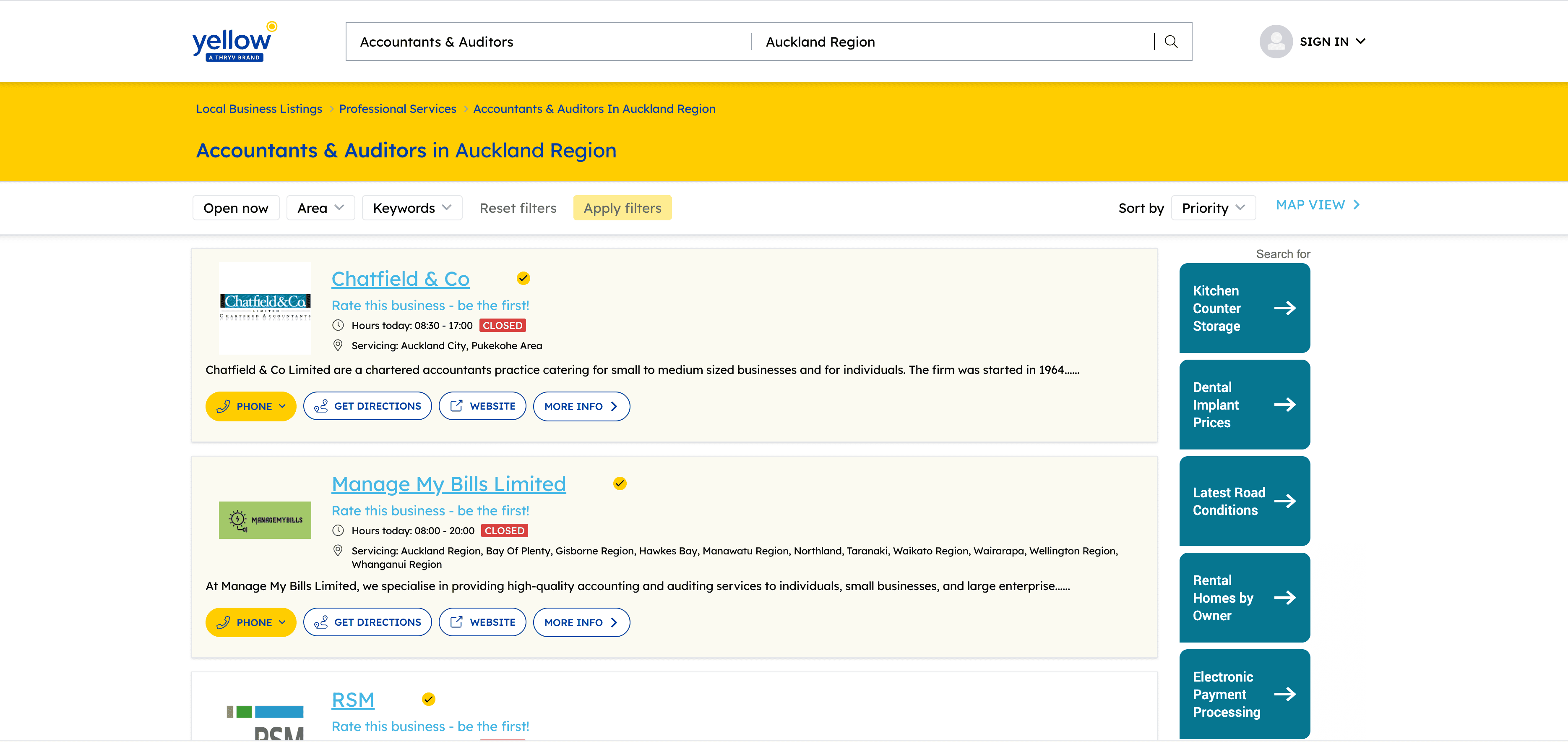The image size is (1568, 742).
Task: Get directions to Chatfield & Co
Action: (x=367, y=406)
